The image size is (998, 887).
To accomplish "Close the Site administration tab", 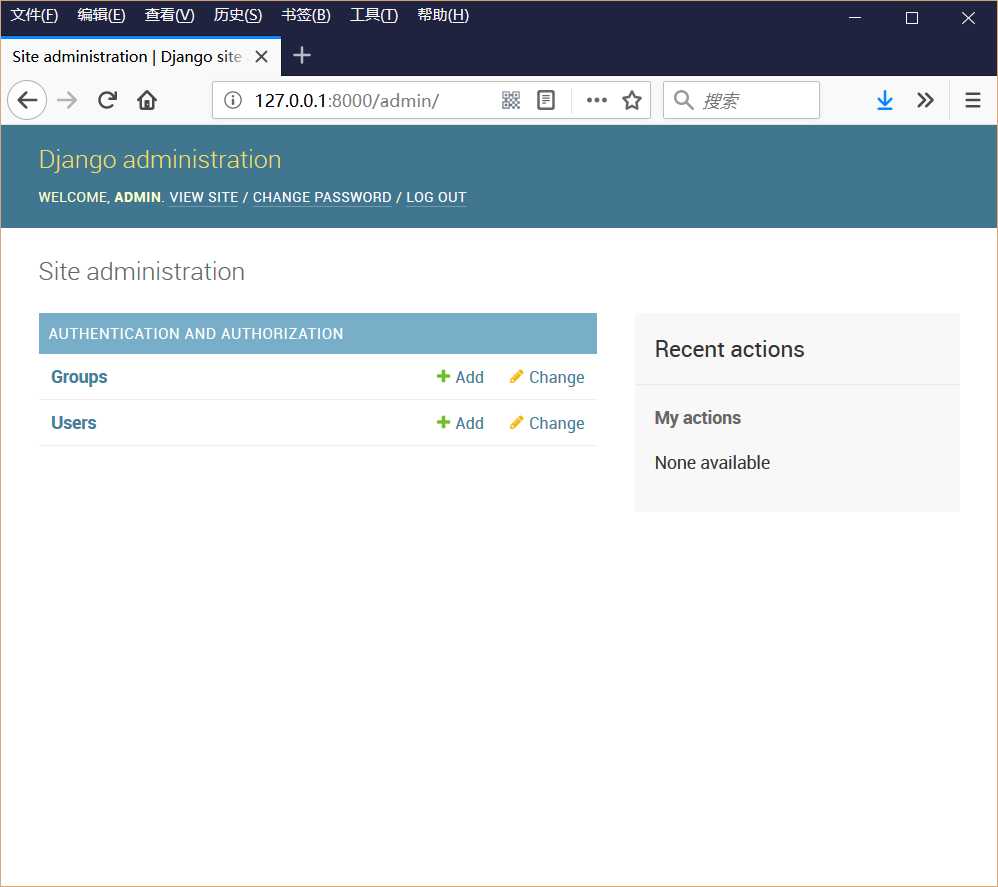I will (261, 57).
